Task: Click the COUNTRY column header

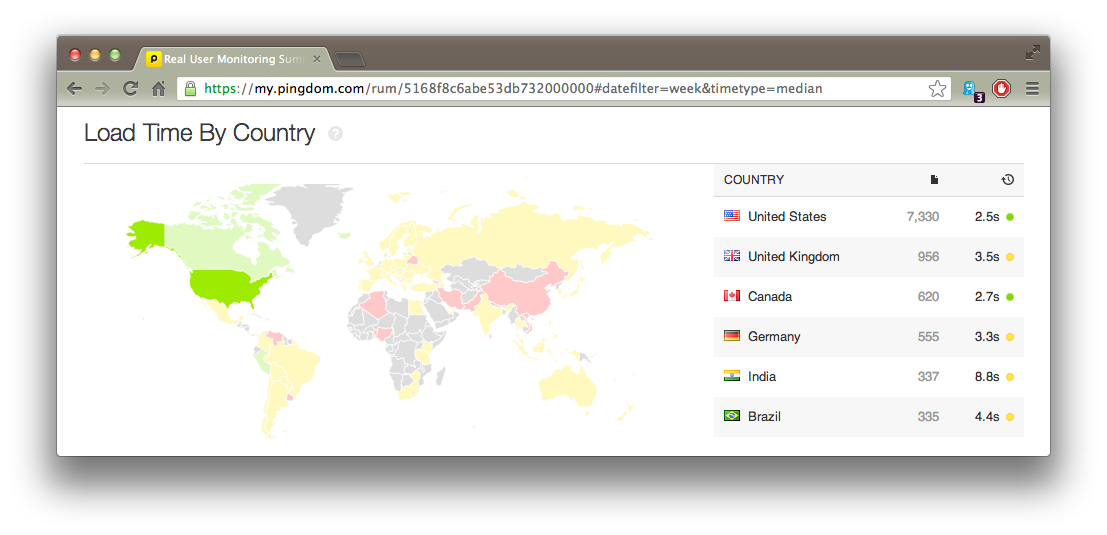Action: (x=753, y=180)
